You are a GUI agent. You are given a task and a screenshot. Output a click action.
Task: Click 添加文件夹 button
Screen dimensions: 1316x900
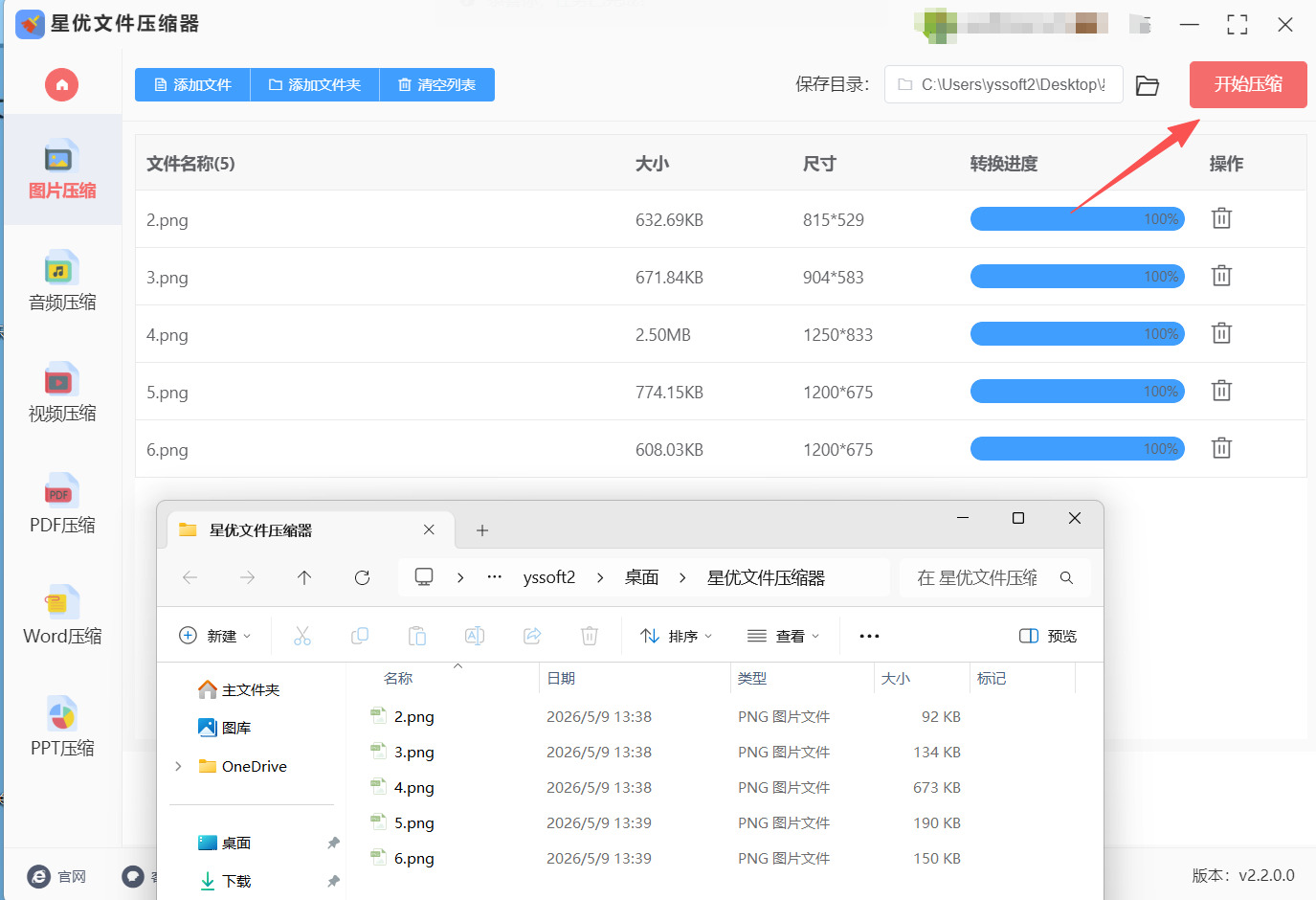pyautogui.click(x=315, y=85)
